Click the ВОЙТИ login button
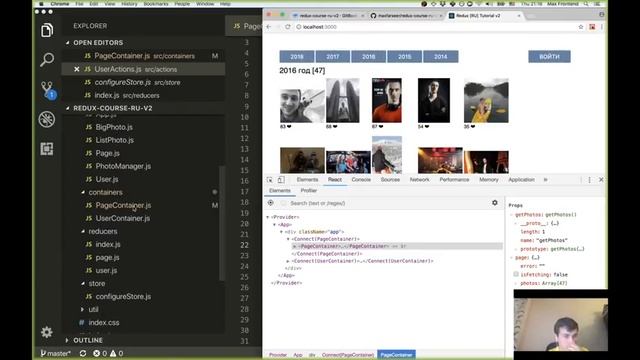Screen dimensions: 640x360 [x=549, y=57]
